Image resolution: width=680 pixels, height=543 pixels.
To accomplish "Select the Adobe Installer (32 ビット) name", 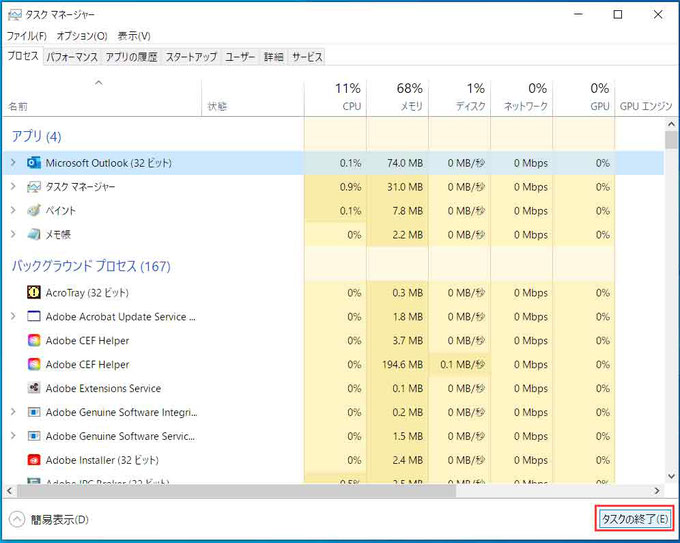I will coord(102,460).
